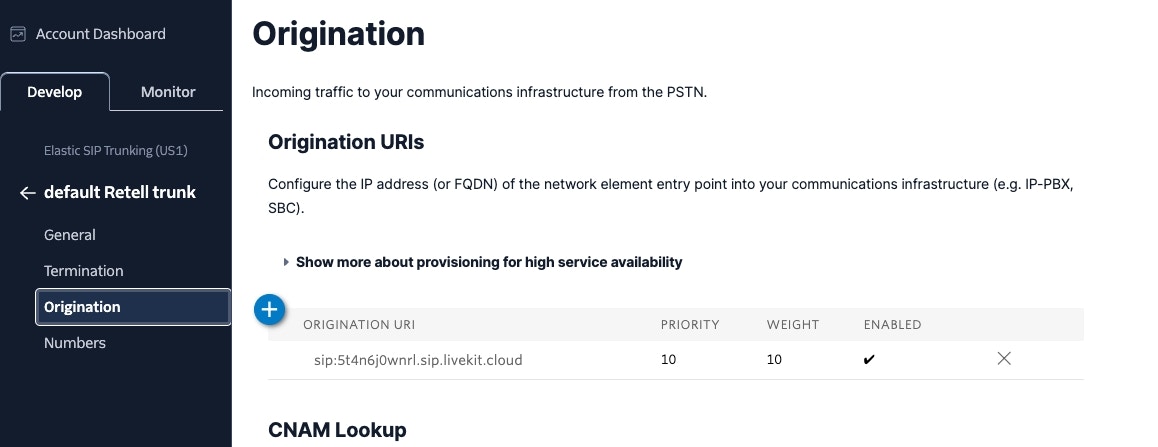Open Elastic SIP Trunking (US1) breadcrumb

coord(115,150)
